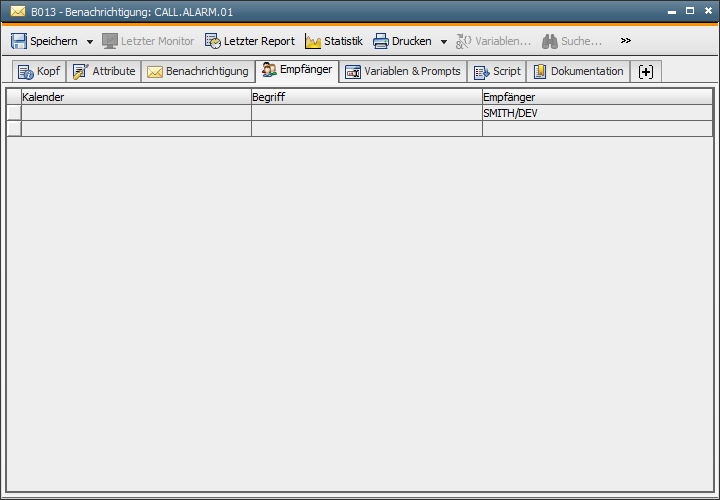
Task: Expand toolbar overflow chevron
Action: (626, 41)
